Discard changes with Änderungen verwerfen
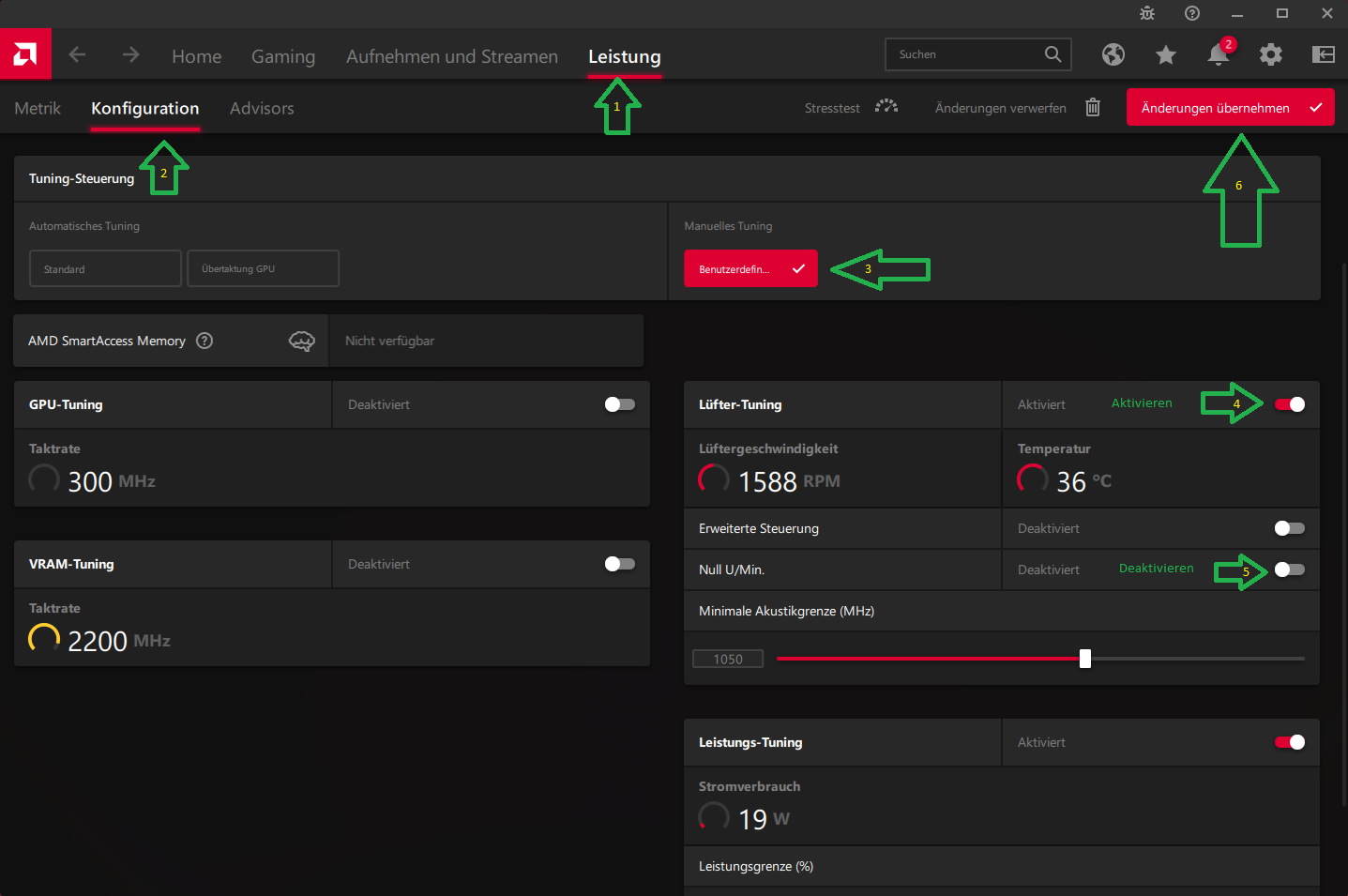The height and width of the screenshot is (896, 1348). (x=1018, y=108)
